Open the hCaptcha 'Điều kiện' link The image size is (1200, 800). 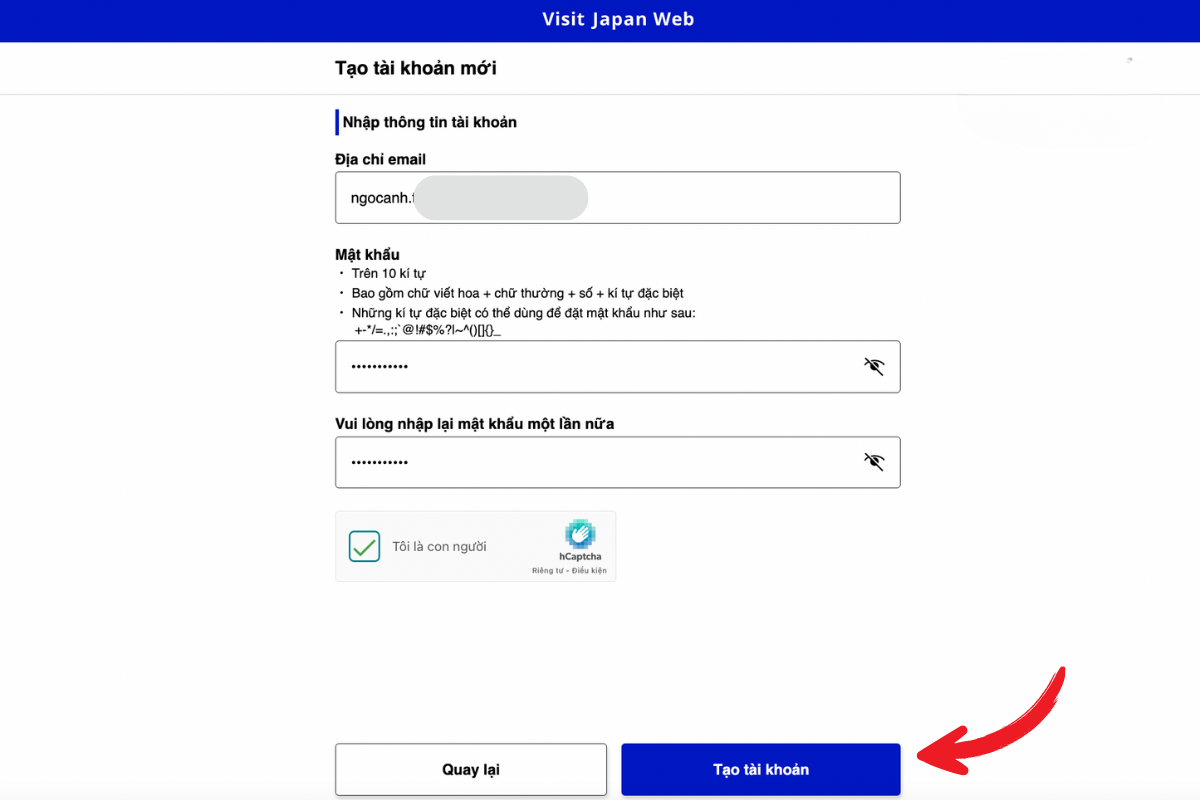[589, 571]
